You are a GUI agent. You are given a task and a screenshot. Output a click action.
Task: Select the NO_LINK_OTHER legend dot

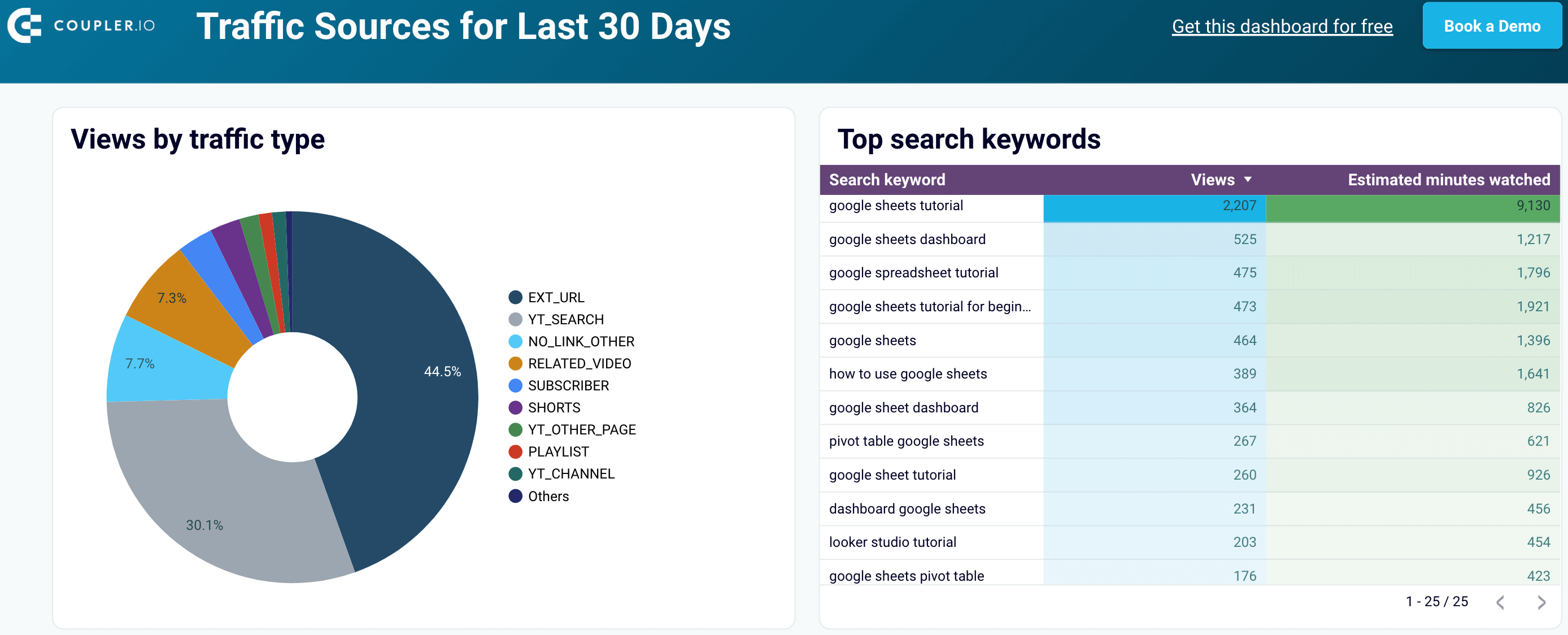tap(515, 341)
